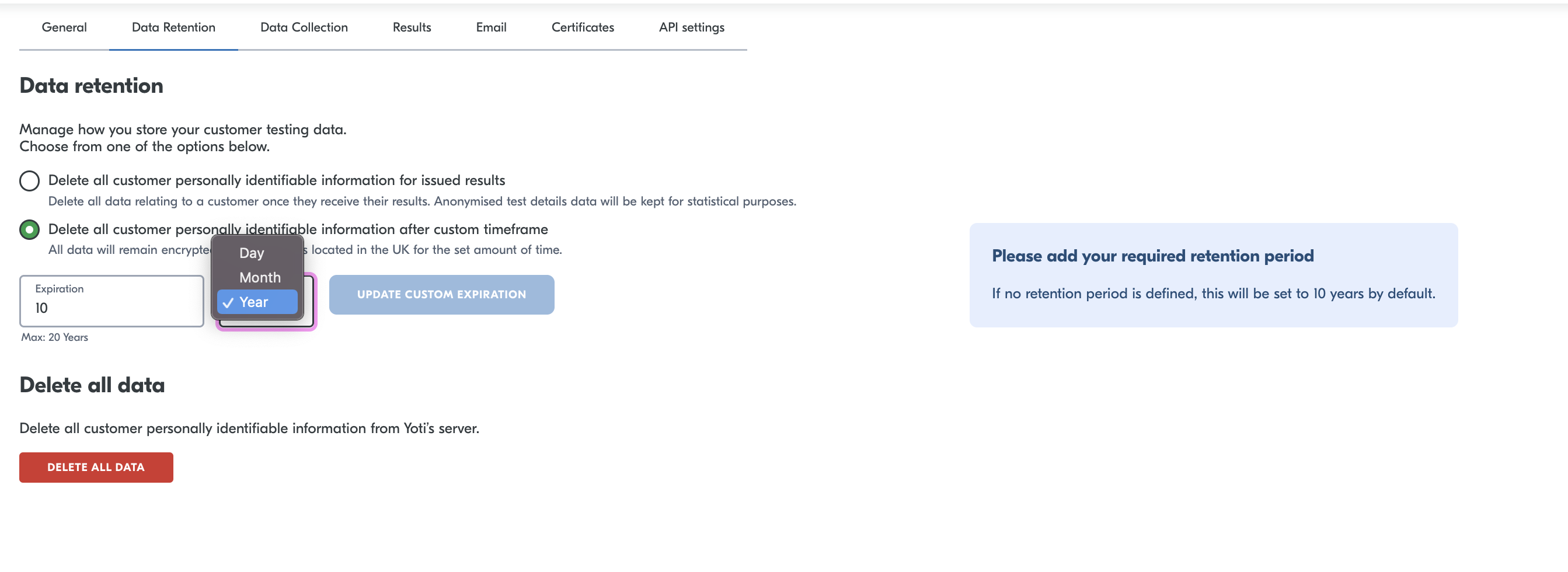The image size is (1568, 572).
Task: Select delete information for issued results option
Action: click(29, 181)
